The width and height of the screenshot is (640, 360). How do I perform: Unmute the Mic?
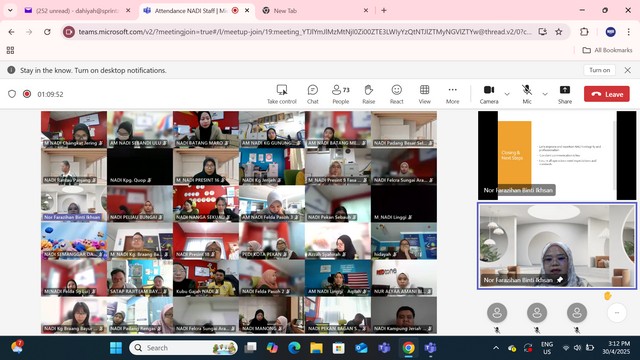[x=527, y=94]
